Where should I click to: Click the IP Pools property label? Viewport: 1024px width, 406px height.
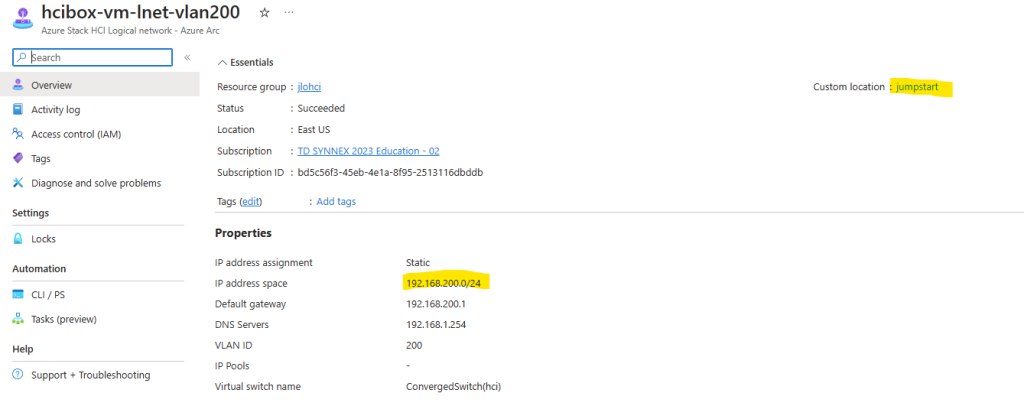pos(232,366)
